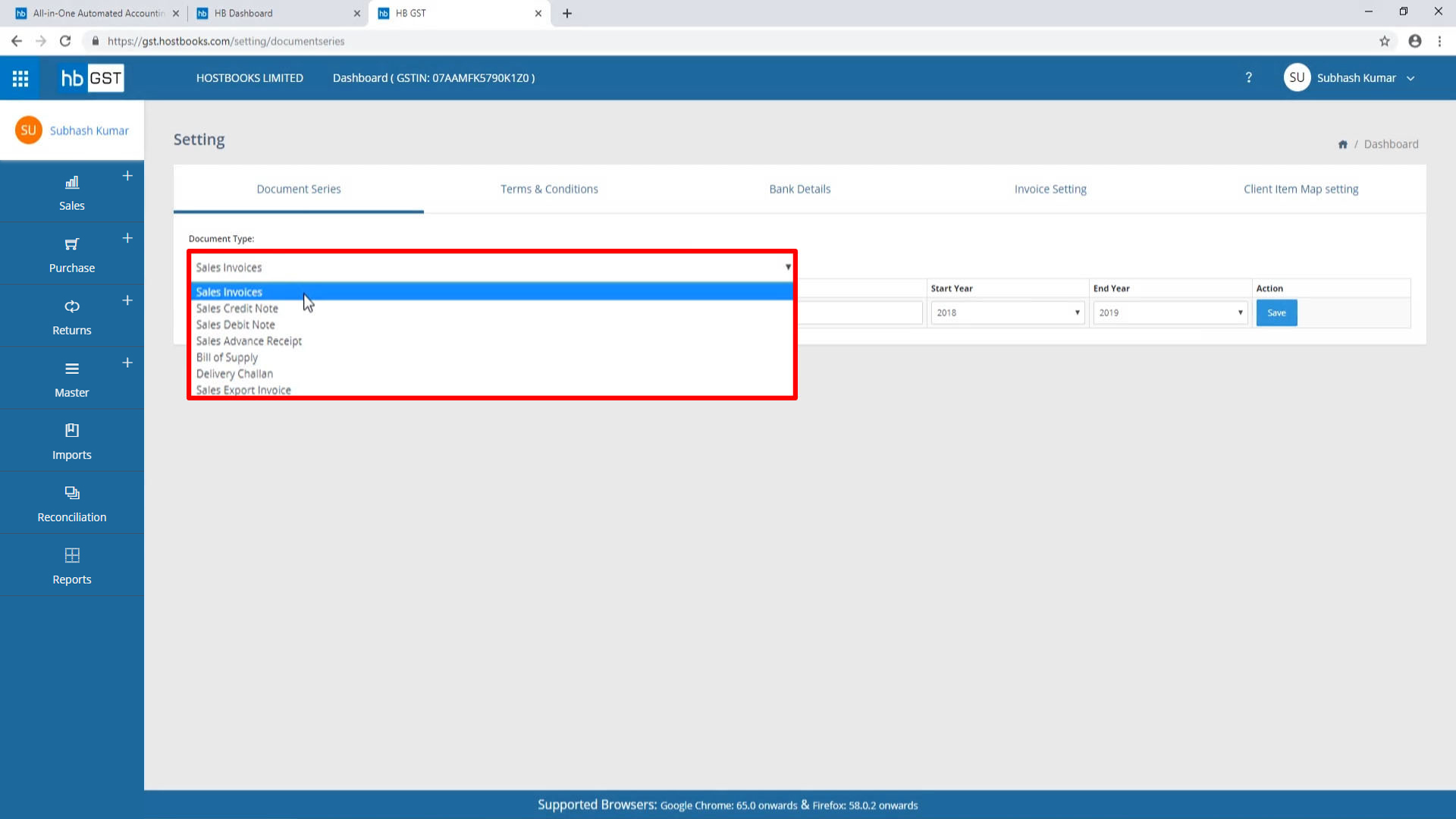Click the Master menu icon
Viewport: 1456px width, 819px height.
(72, 369)
